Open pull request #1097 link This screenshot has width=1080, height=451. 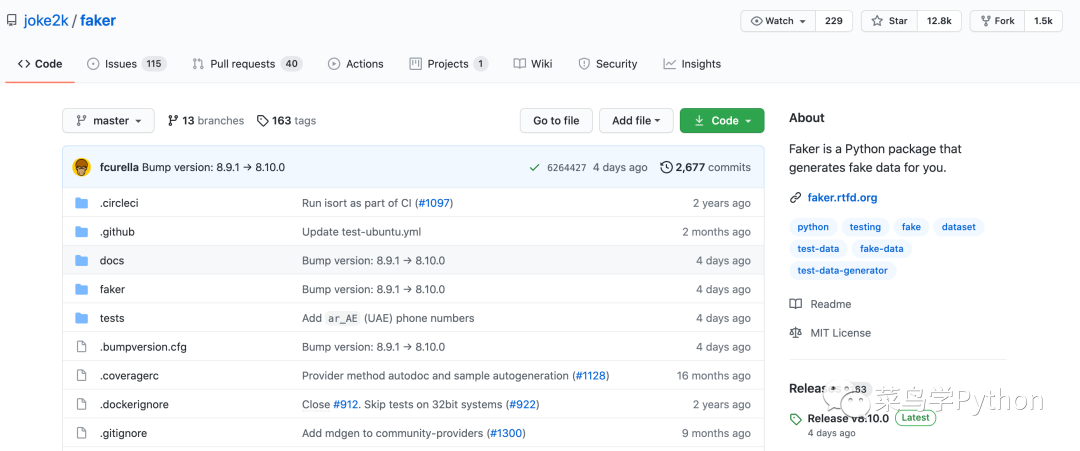434,203
